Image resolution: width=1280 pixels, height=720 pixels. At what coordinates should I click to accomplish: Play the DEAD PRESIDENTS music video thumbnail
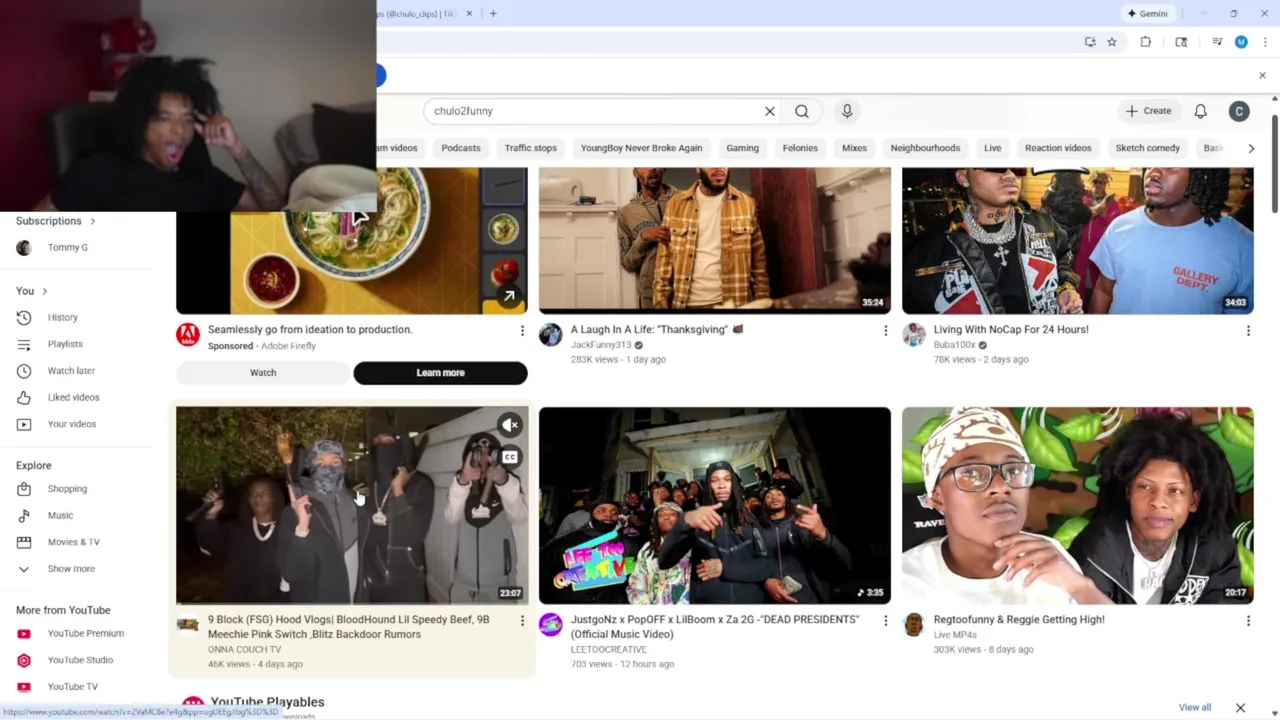point(715,505)
